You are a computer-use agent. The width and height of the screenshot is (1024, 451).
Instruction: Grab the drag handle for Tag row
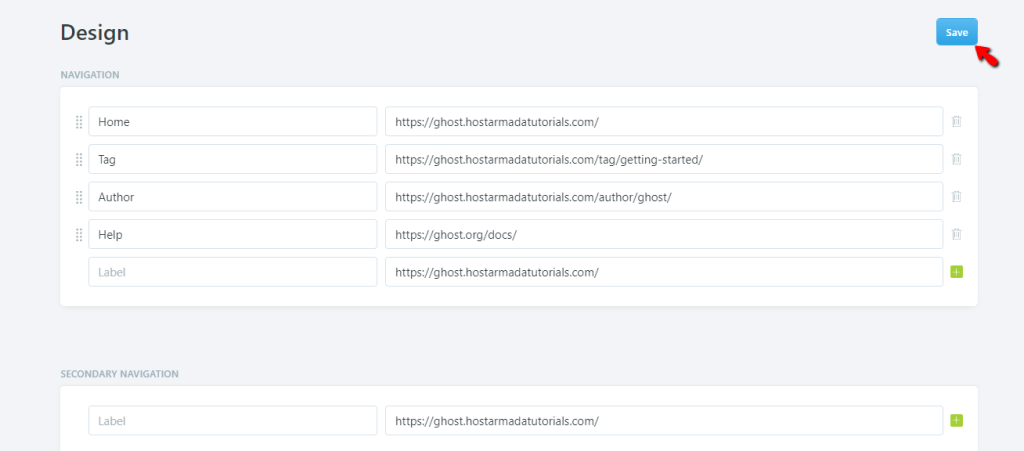[x=79, y=160]
